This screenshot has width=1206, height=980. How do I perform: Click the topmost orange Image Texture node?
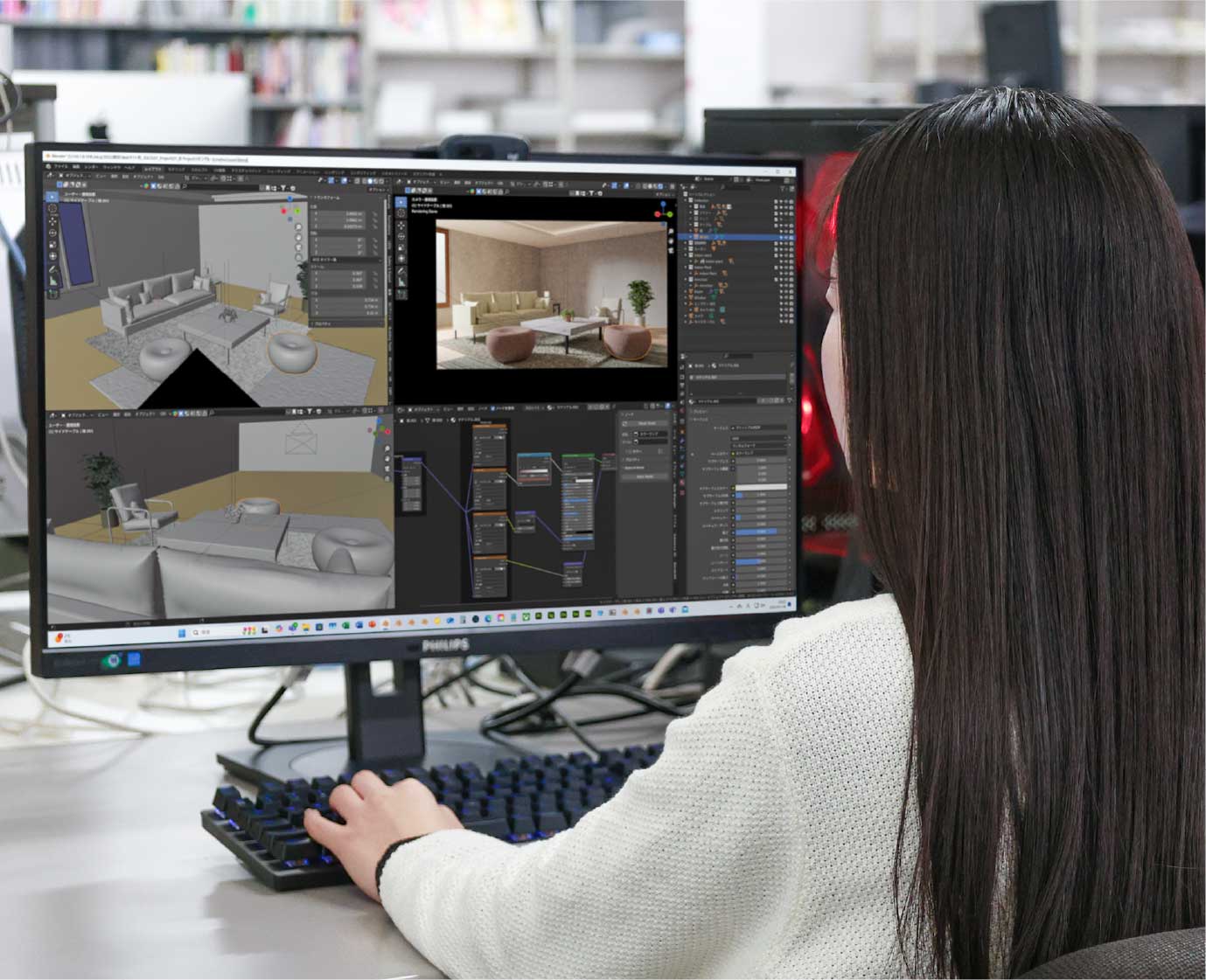coord(490,445)
